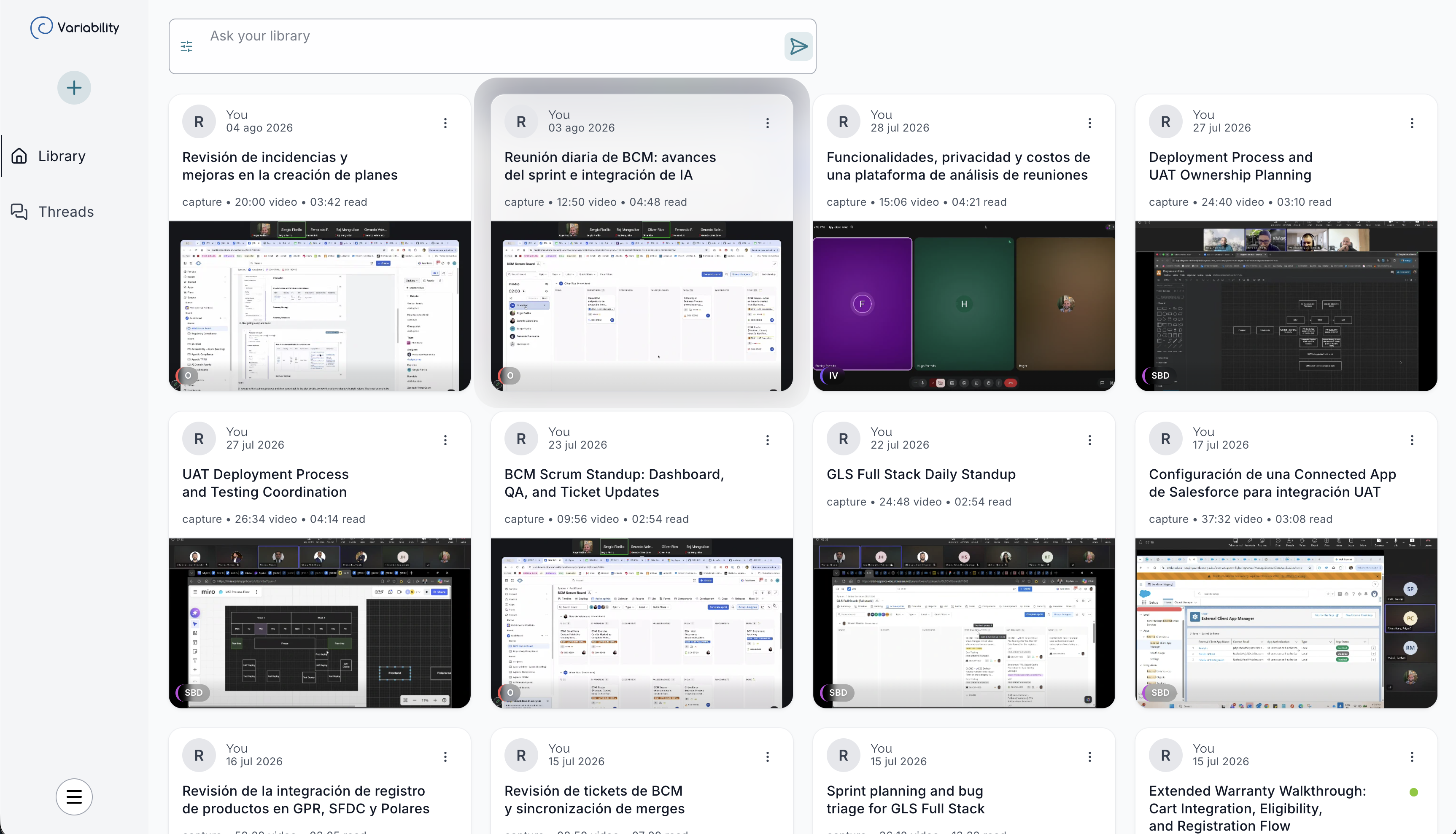Open GLS Full Stack Daily Standup title

(921, 474)
